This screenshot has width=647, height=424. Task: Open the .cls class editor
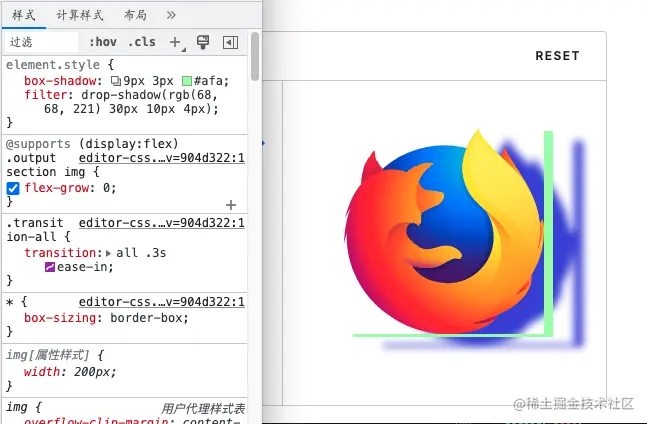(142, 42)
